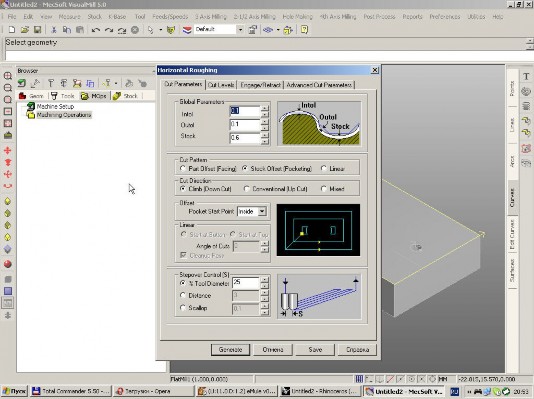Select Mixed cut direction
Screen dimensions: 534x399
[x=333, y=189]
